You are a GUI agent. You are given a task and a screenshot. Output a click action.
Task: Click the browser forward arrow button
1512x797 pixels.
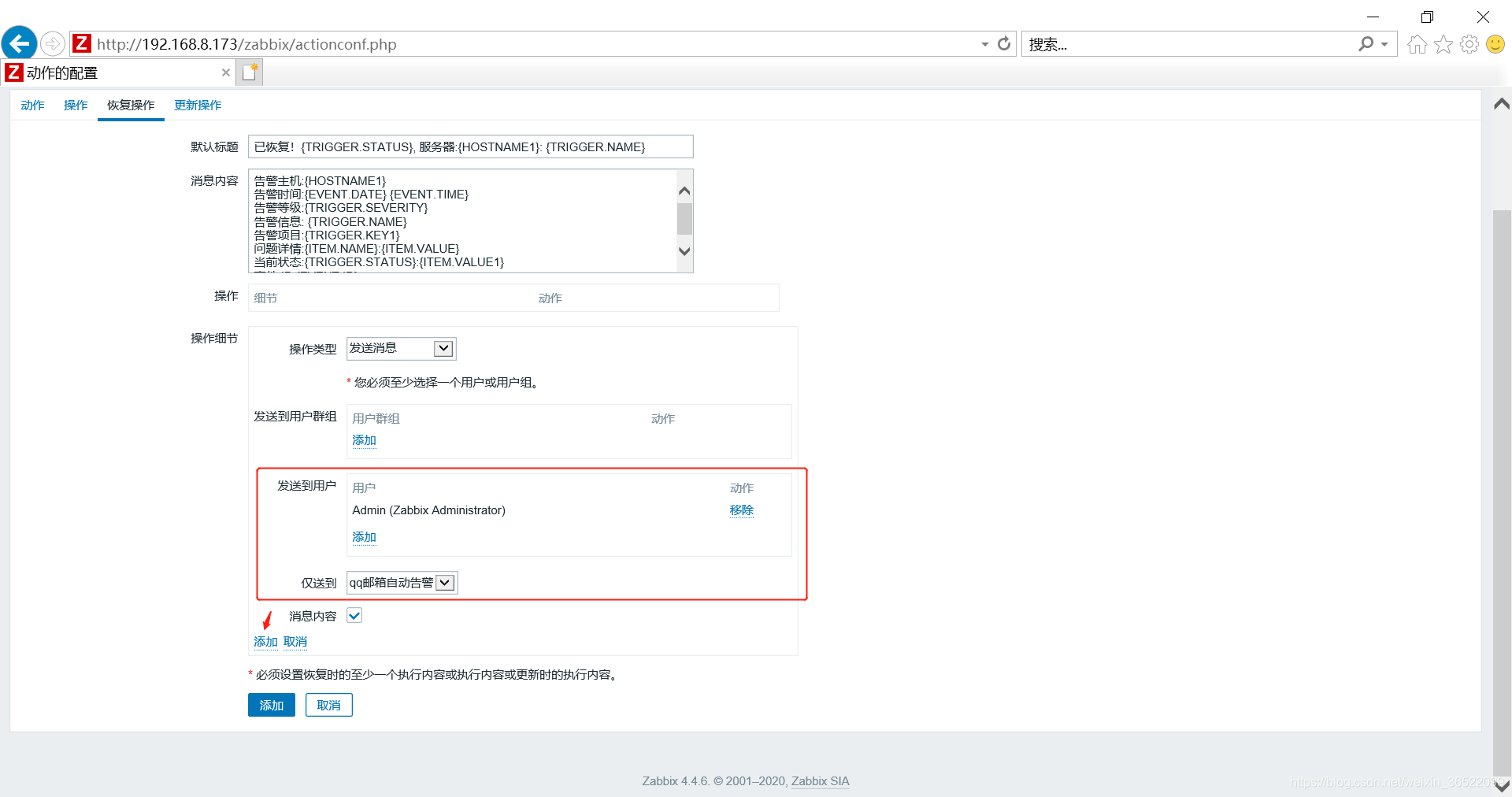pyautogui.click(x=53, y=43)
